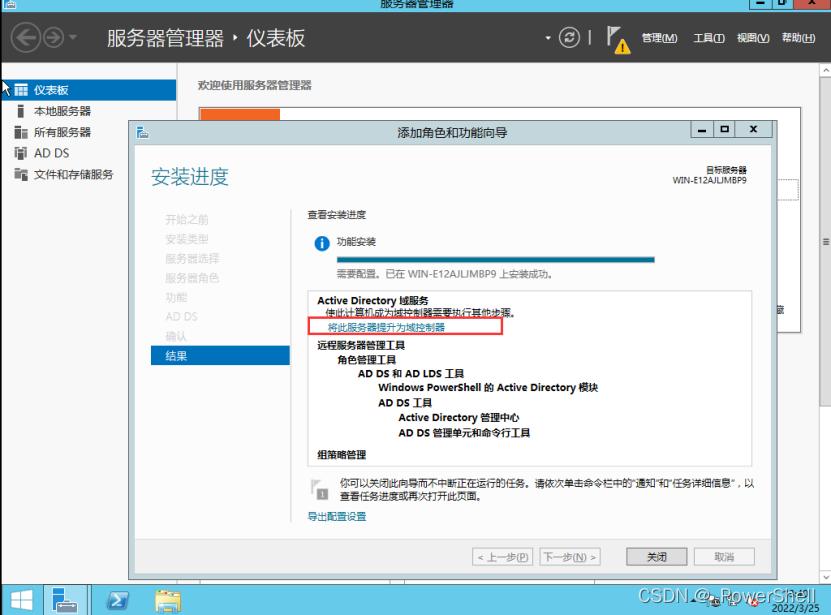Image resolution: width=831 pixels, height=615 pixels.
Task: Go forward with the right arrow button
Action: (x=54, y=38)
